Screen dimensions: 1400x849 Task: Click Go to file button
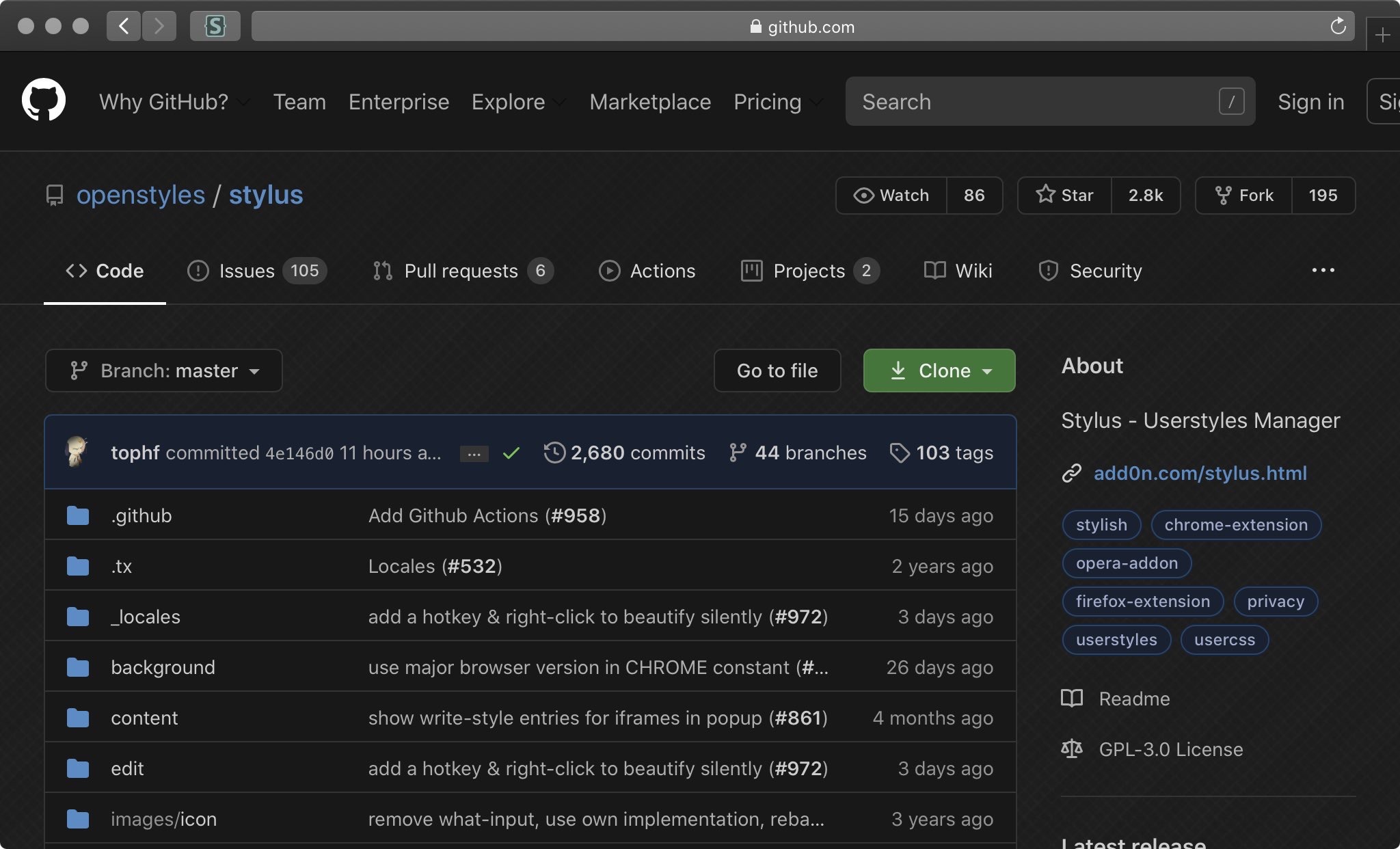click(x=777, y=370)
